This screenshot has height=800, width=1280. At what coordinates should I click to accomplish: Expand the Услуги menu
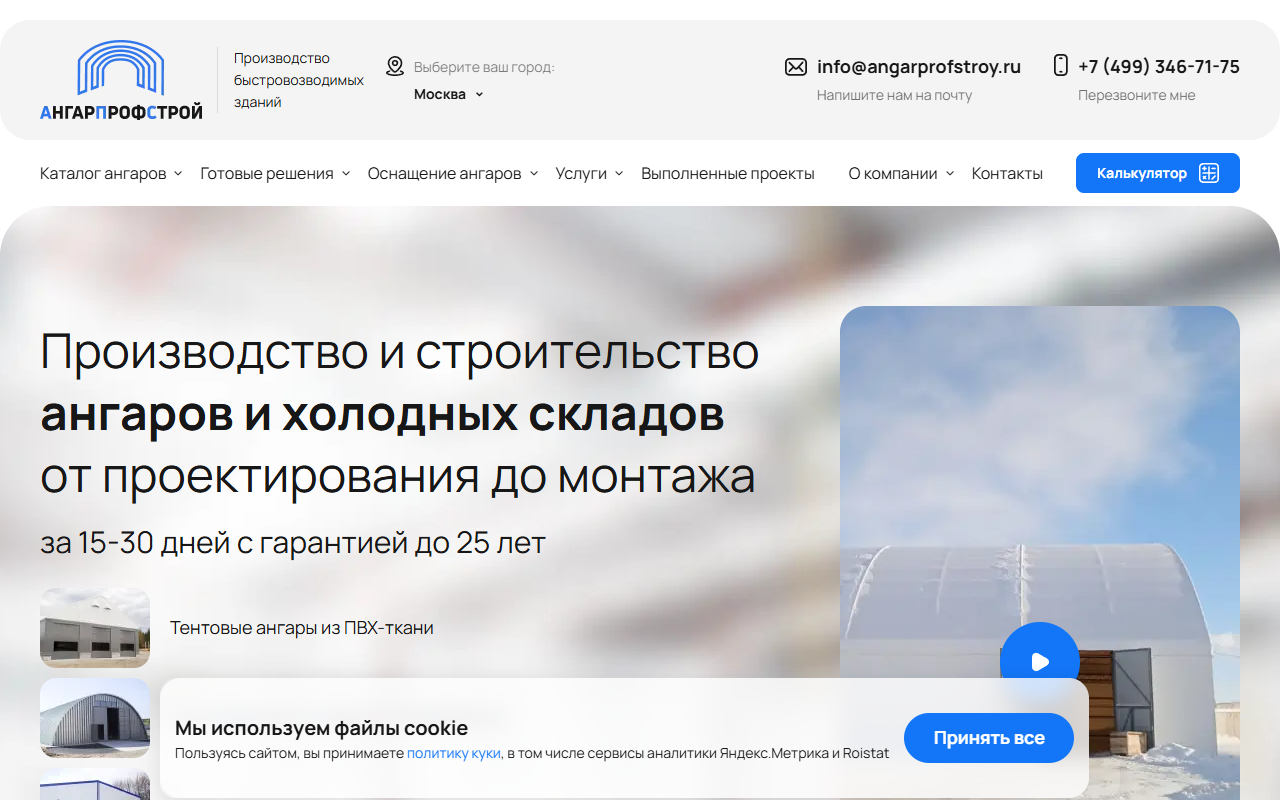589,173
